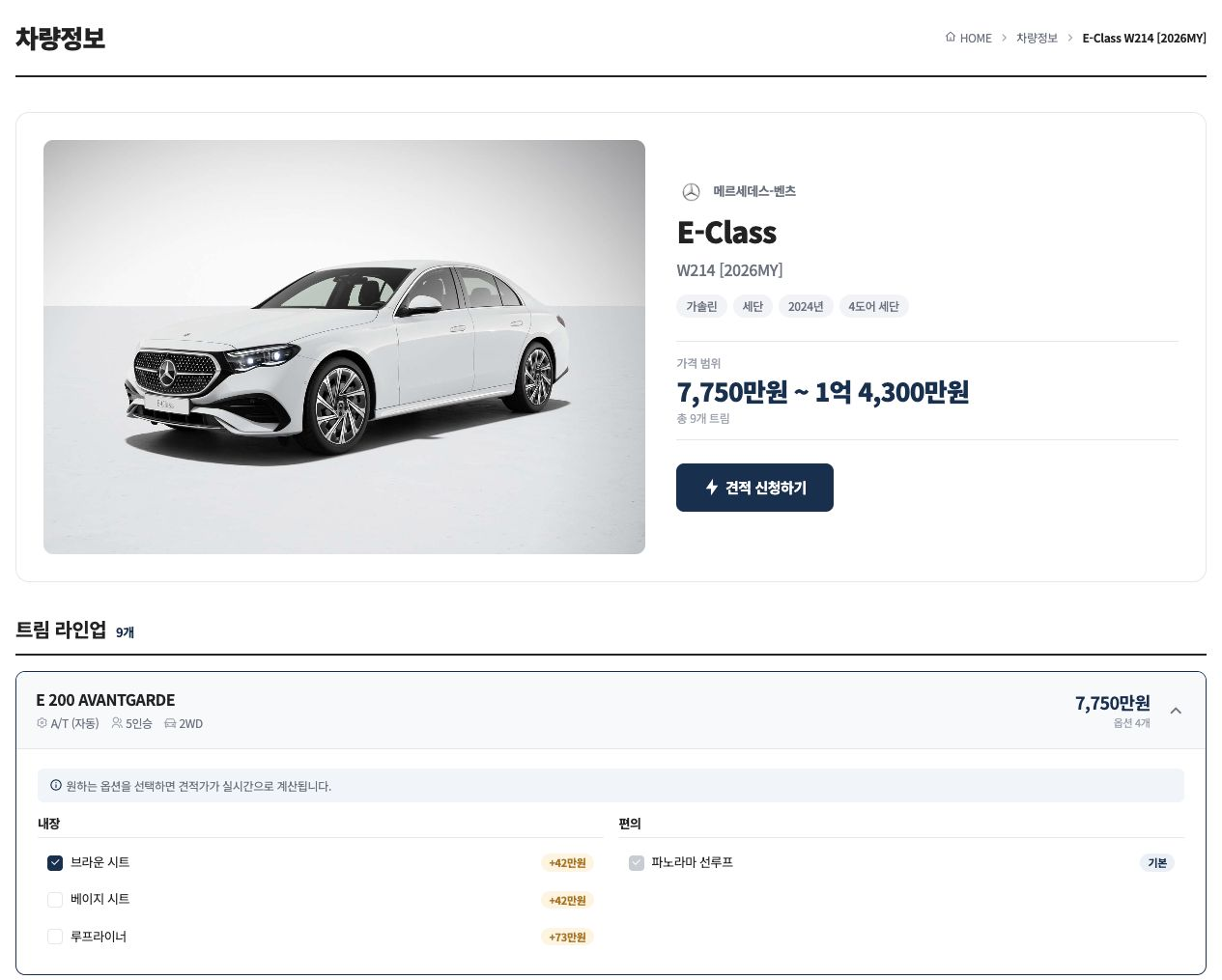1222x980 pixels.
Task: Click the 2024년 tag
Action: 806,307
